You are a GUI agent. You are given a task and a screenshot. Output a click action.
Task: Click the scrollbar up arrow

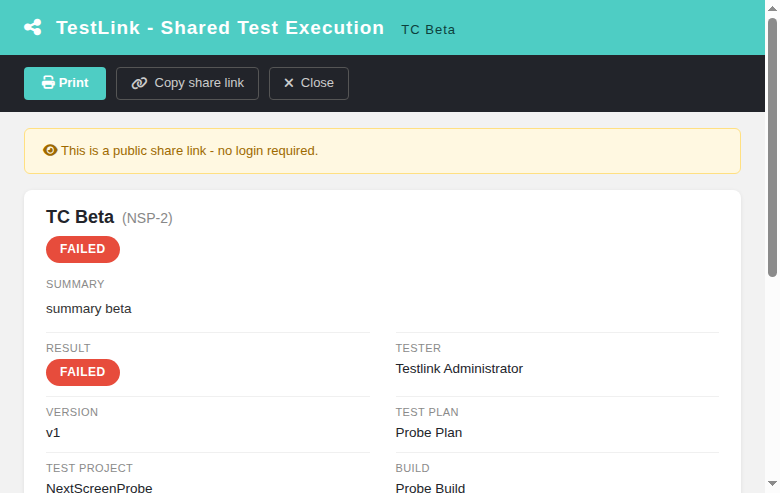(x=772, y=8)
